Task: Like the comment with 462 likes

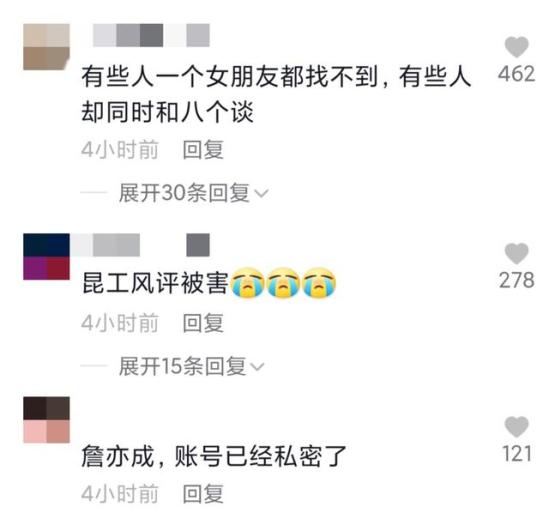Action: pos(516,47)
